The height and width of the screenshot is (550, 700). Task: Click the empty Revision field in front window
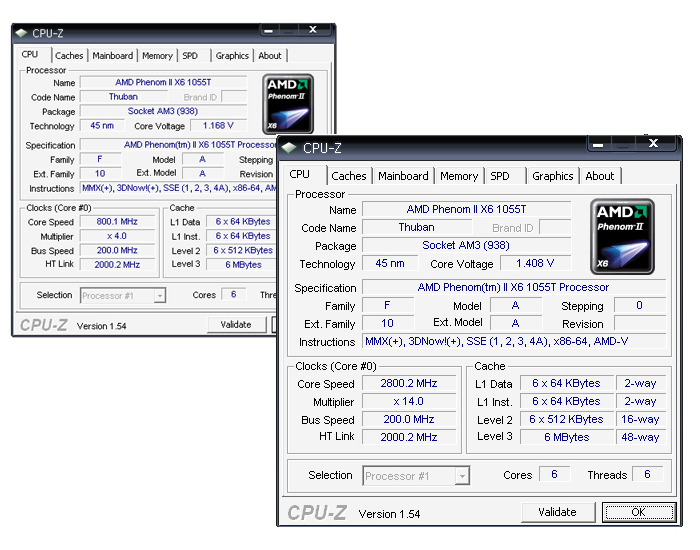click(x=640, y=323)
